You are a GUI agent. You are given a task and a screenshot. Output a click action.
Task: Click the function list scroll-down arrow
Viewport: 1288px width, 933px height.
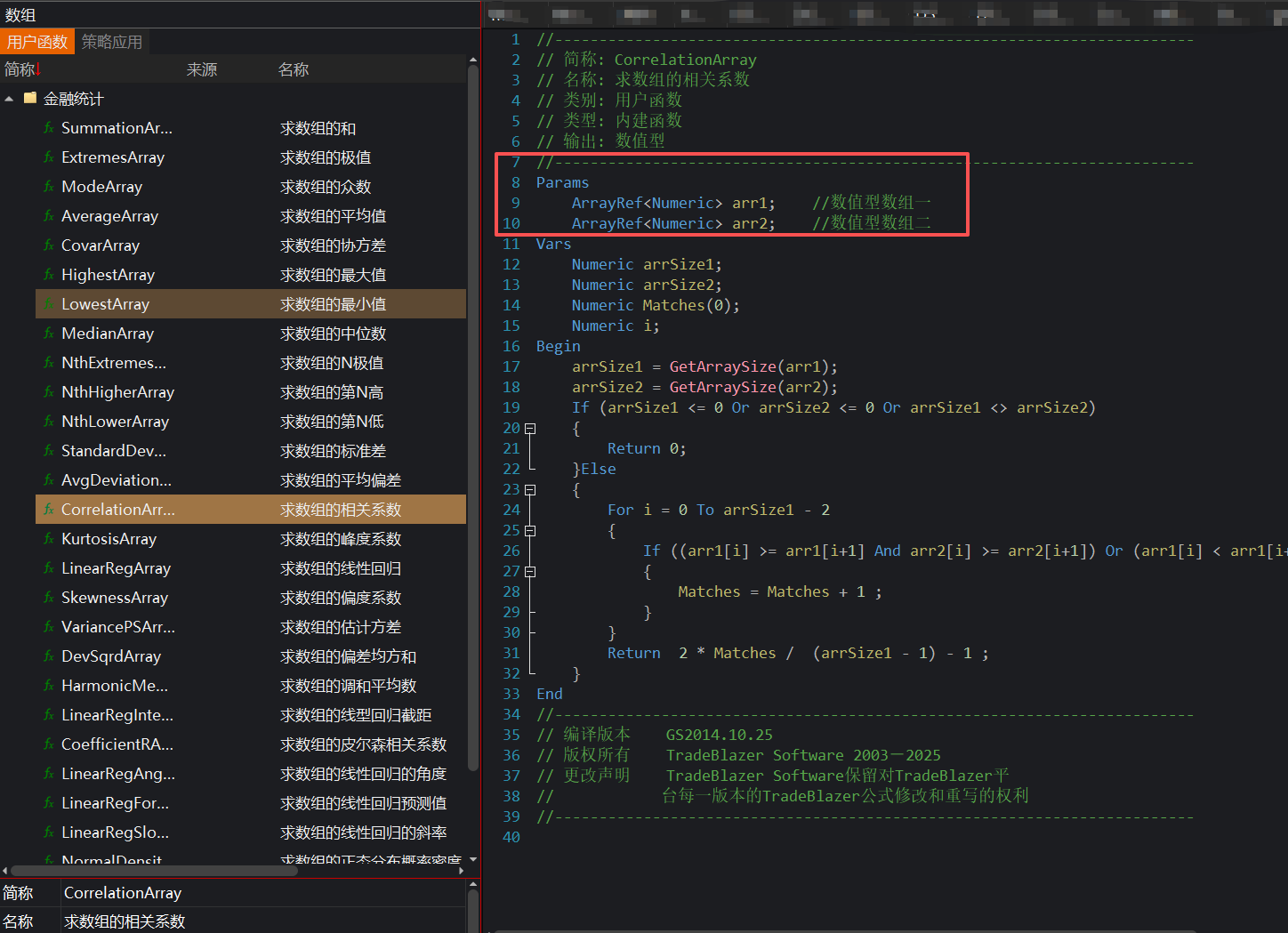tap(473, 859)
